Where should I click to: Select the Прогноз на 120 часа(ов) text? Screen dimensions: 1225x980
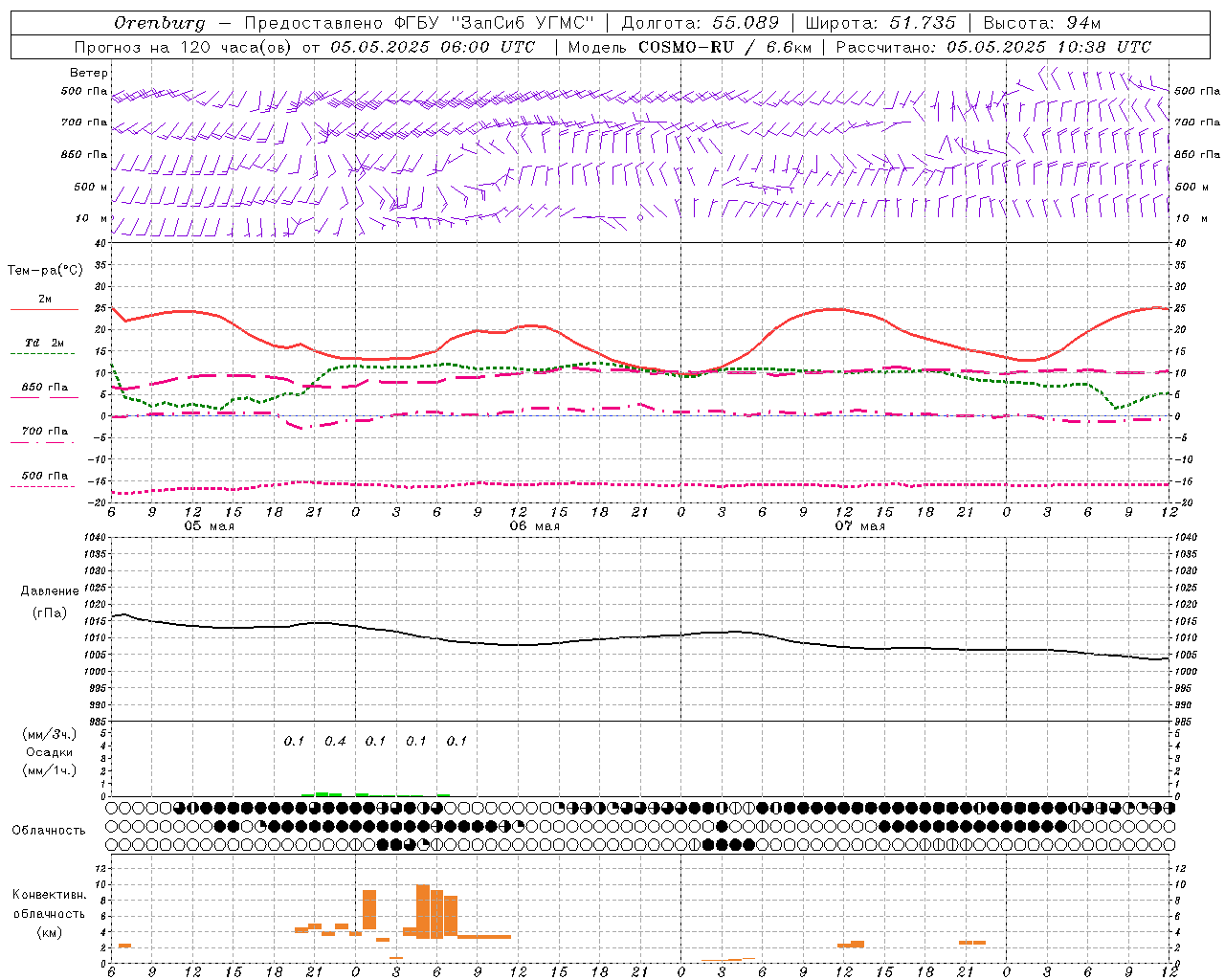[x=184, y=47]
